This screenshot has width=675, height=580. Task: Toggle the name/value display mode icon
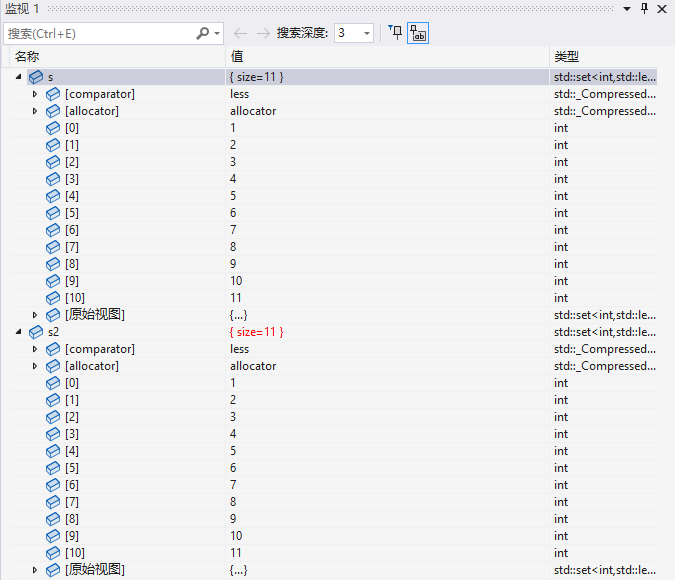pyautogui.click(x=418, y=33)
